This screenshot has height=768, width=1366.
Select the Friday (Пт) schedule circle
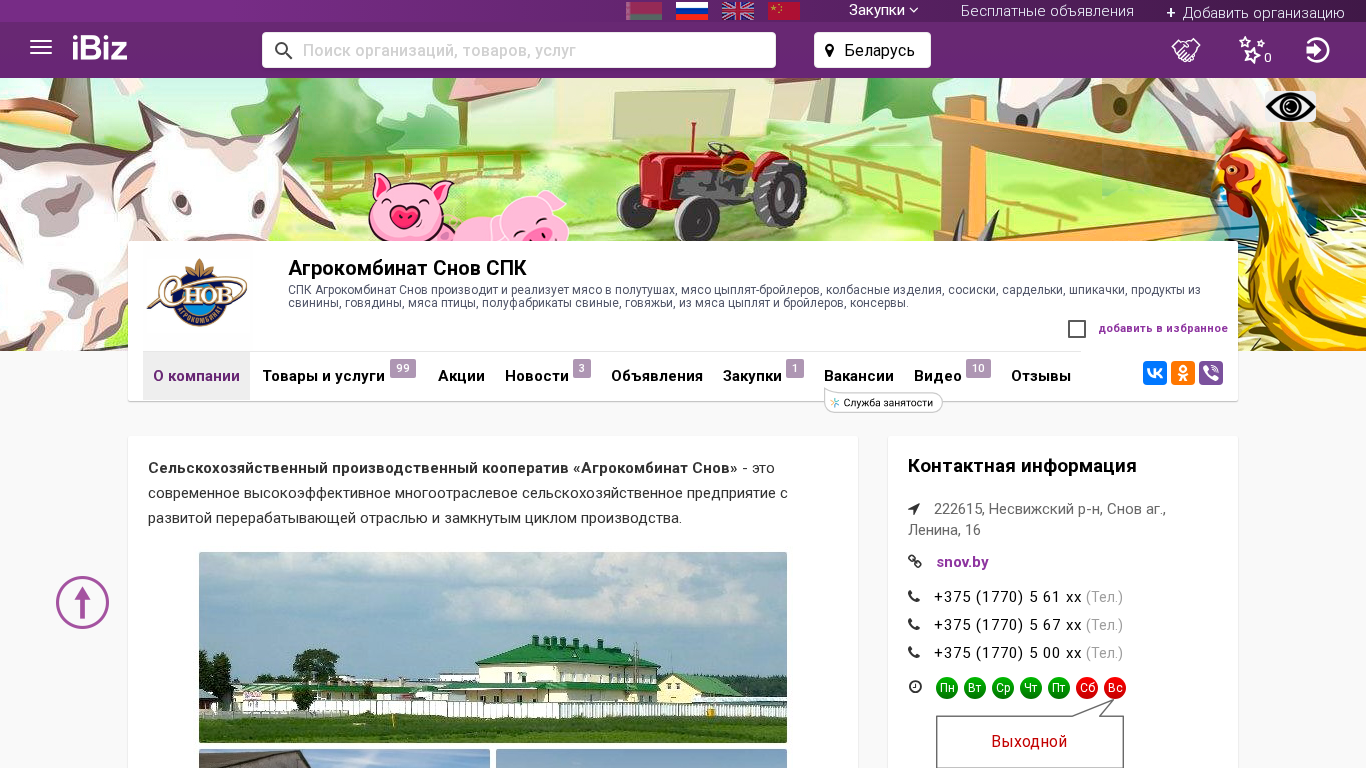coord(1059,688)
